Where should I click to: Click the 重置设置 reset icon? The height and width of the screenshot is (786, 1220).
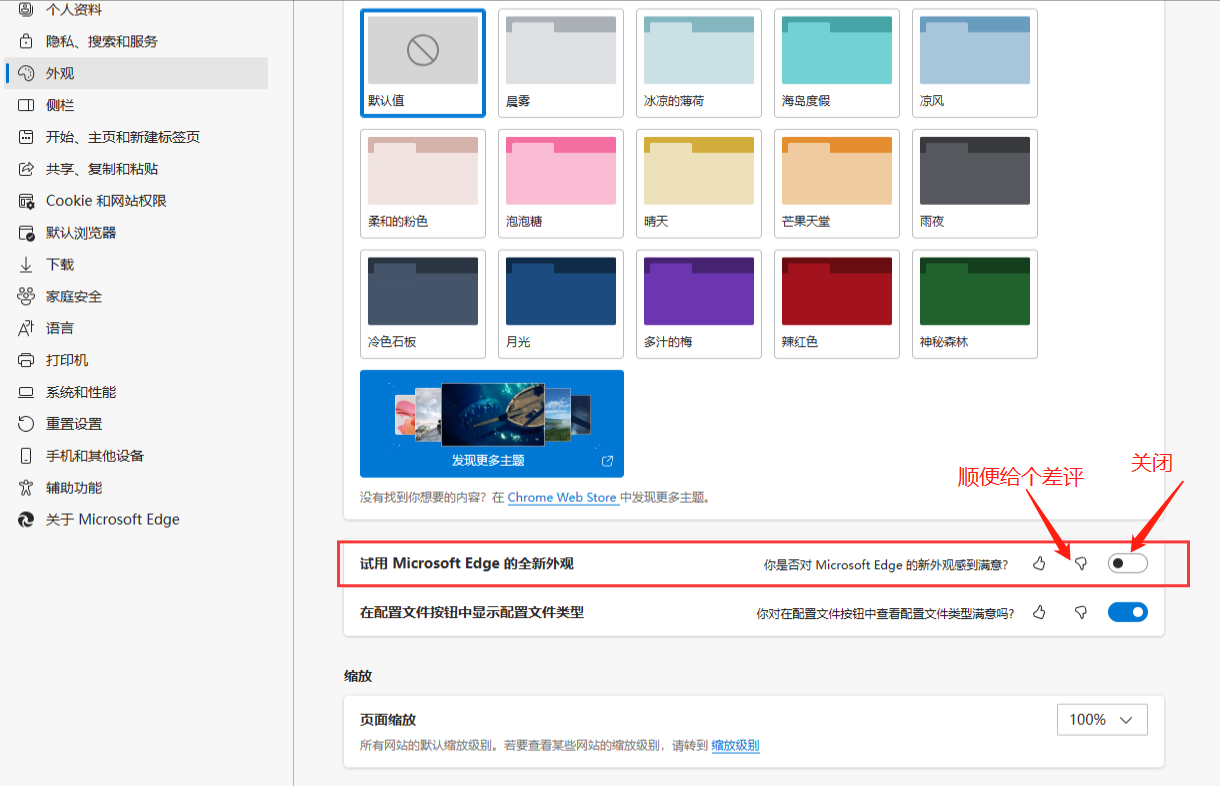(x=26, y=424)
